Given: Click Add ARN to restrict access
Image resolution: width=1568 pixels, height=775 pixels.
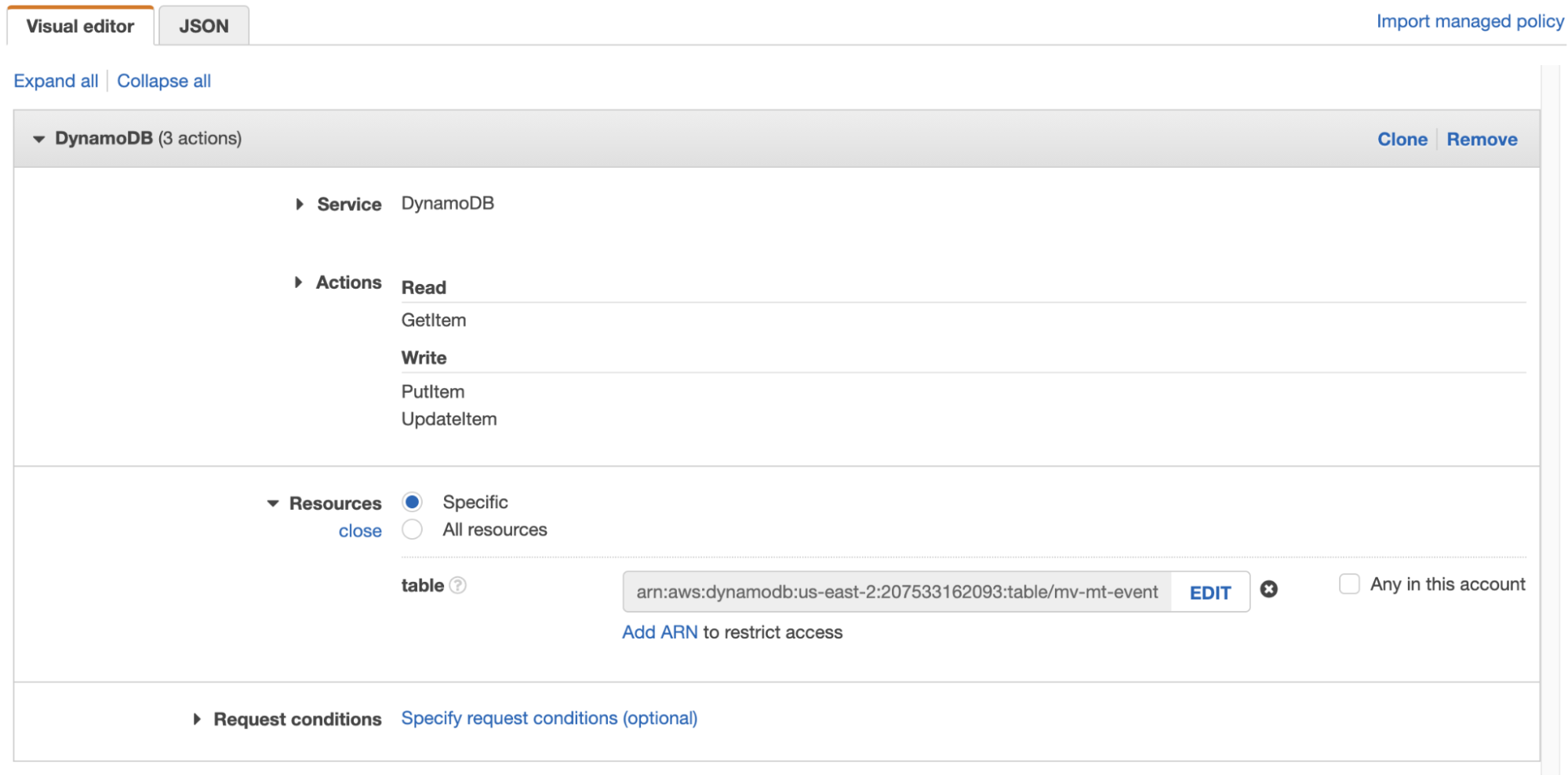Looking at the screenshot, I should coord(660,632).
